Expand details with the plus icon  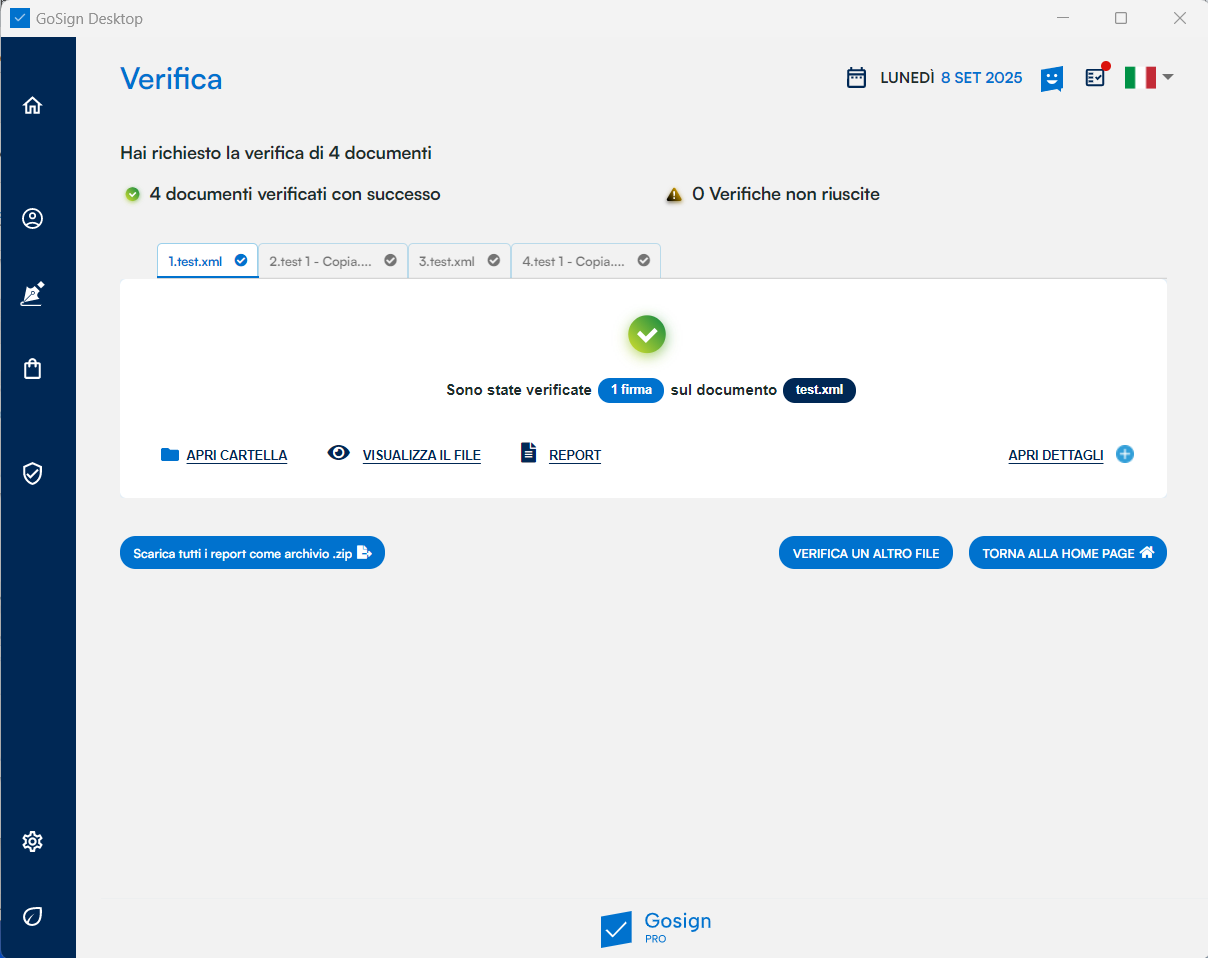1125,454
